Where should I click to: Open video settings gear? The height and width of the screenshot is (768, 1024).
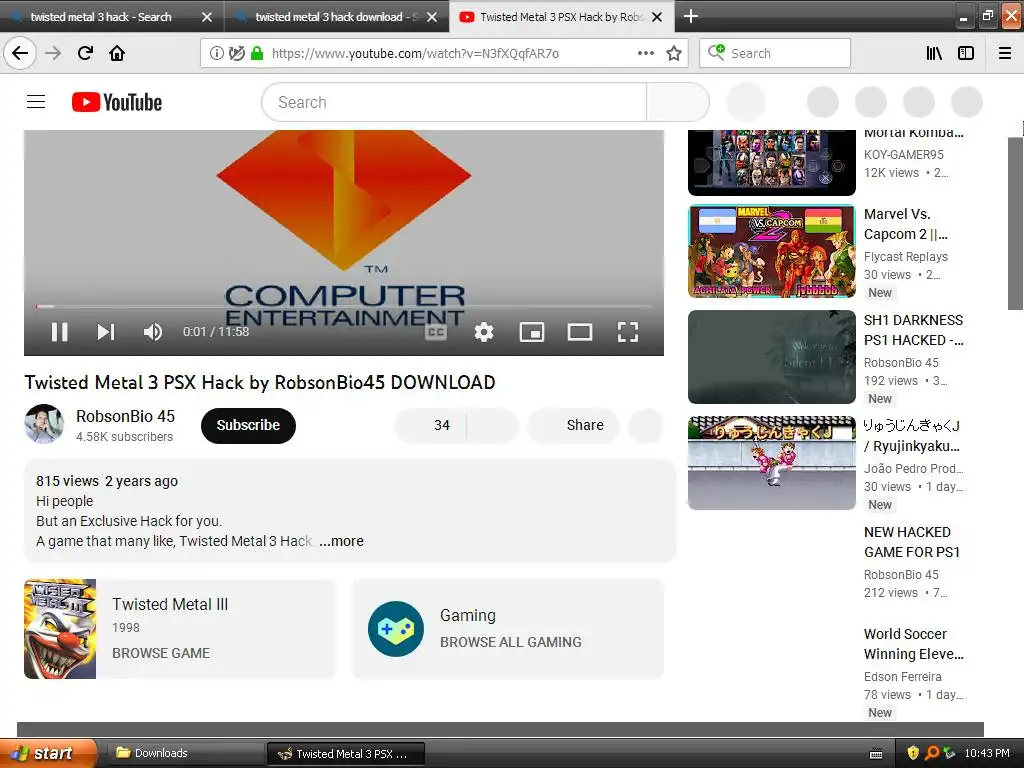coord(484,332)
